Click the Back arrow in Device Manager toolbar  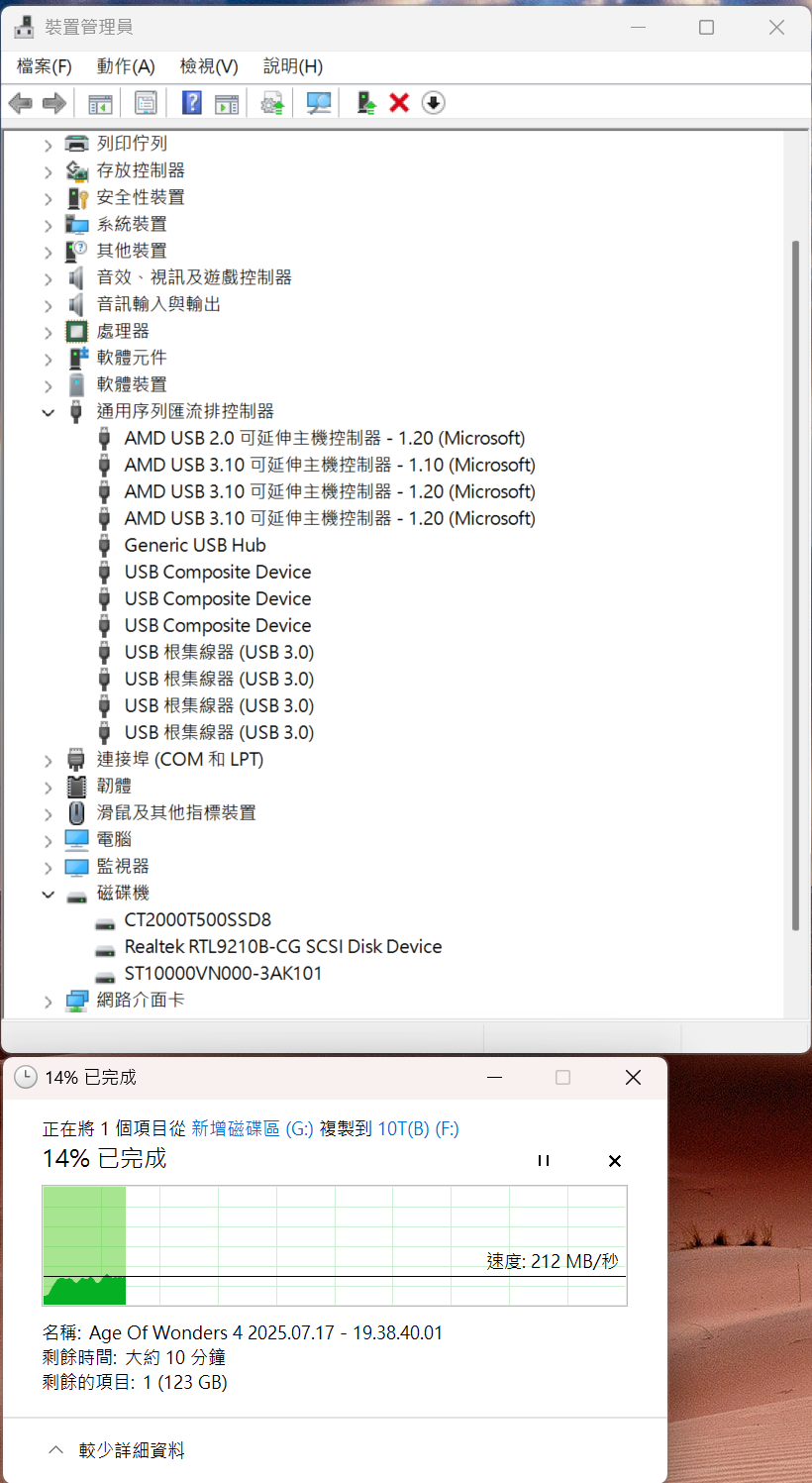point(20,103)
